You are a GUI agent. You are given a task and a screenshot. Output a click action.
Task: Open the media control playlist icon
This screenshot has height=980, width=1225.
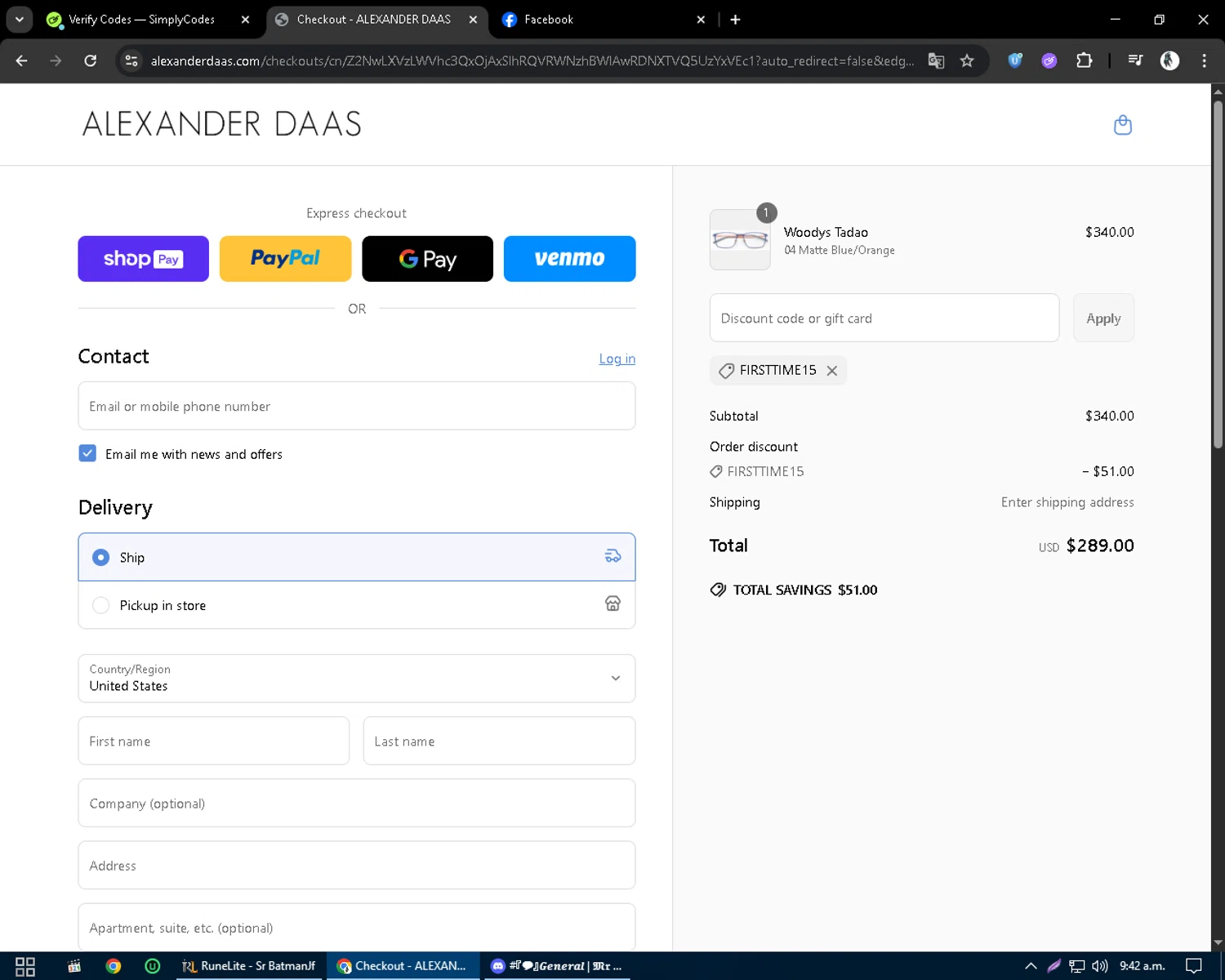click(1135, 60)
